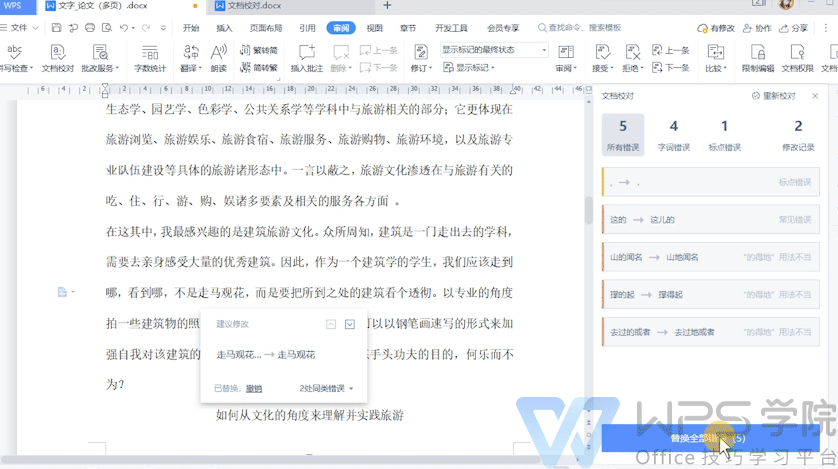Click the vertical document scrollbar

tap(588, 211)
